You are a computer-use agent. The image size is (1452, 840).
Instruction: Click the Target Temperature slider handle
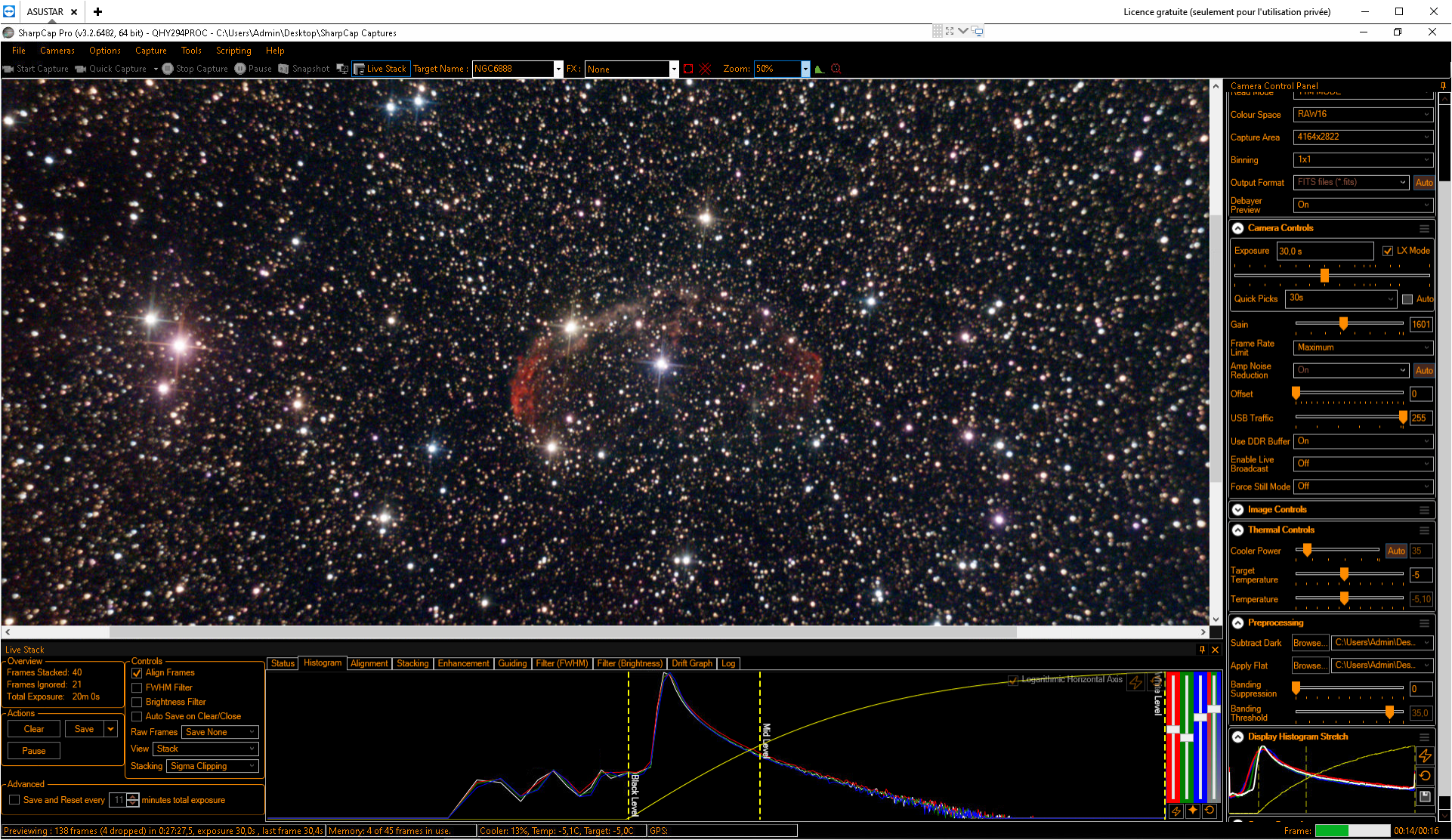point(1344,575)
